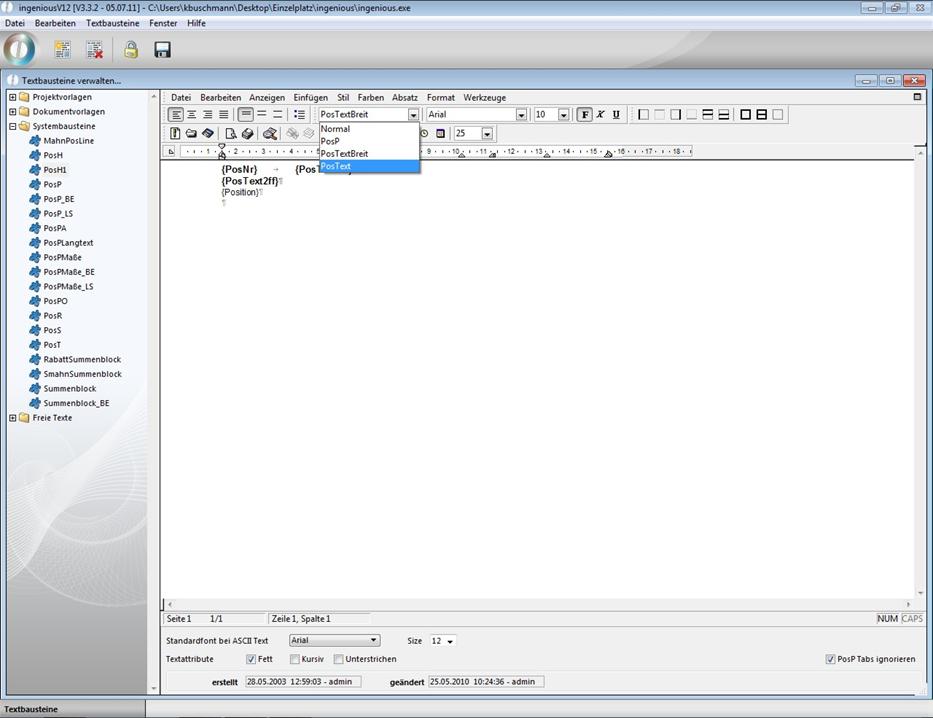This screenshot has width=933, height=718.
Task: Enable the Kursiv checkbox
Action: pyautogui.click(x=295, y=659)
